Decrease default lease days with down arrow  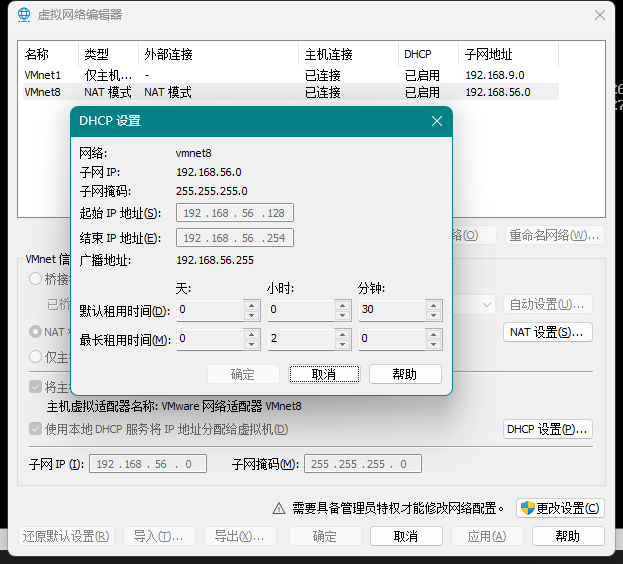click(x=252, y=316)
